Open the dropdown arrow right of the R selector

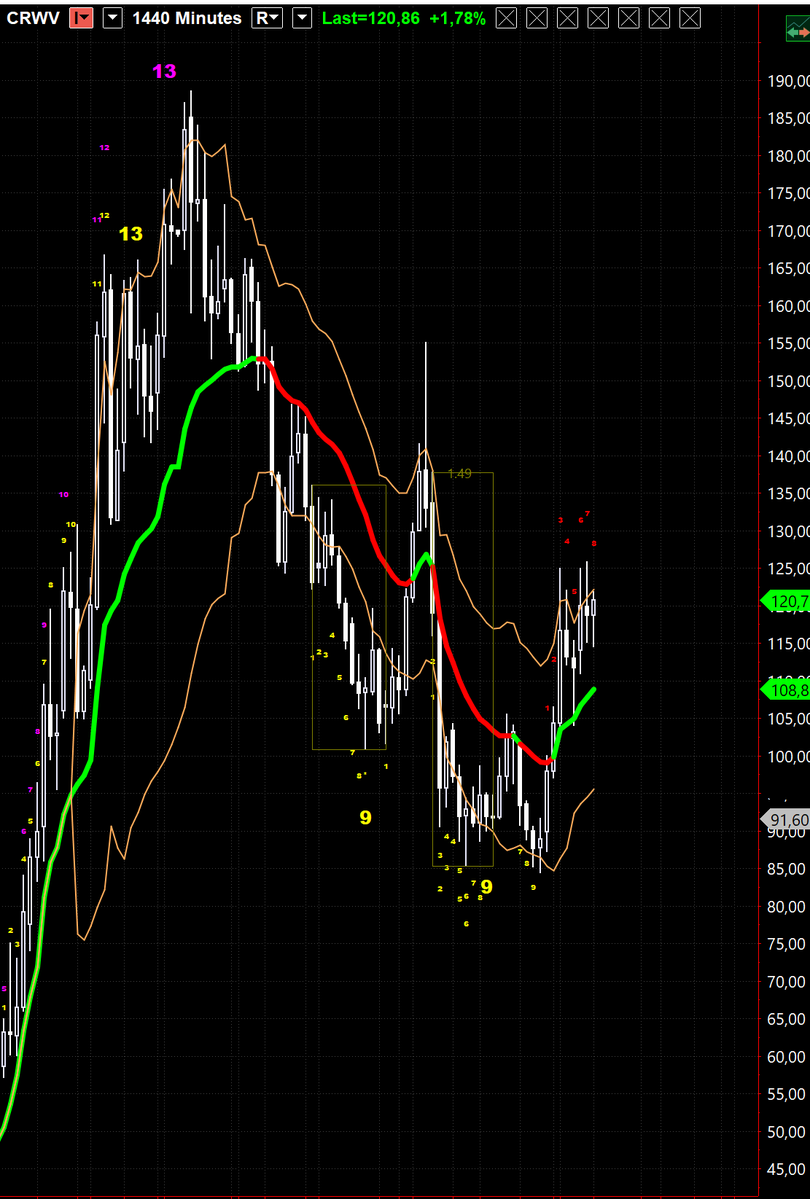pos(302,18)
